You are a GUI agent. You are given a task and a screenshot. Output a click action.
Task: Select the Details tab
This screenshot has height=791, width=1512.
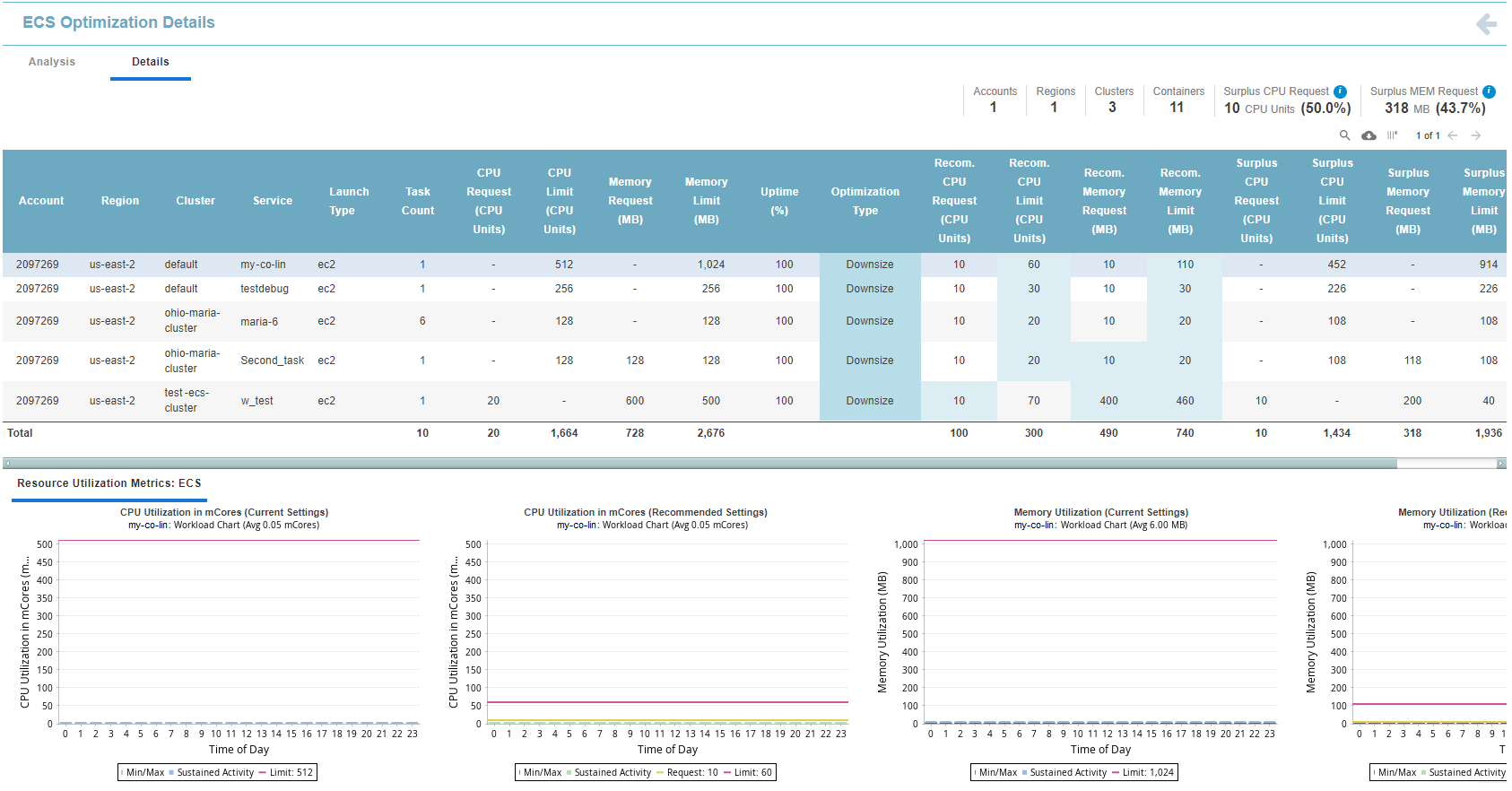click(150, 62)
